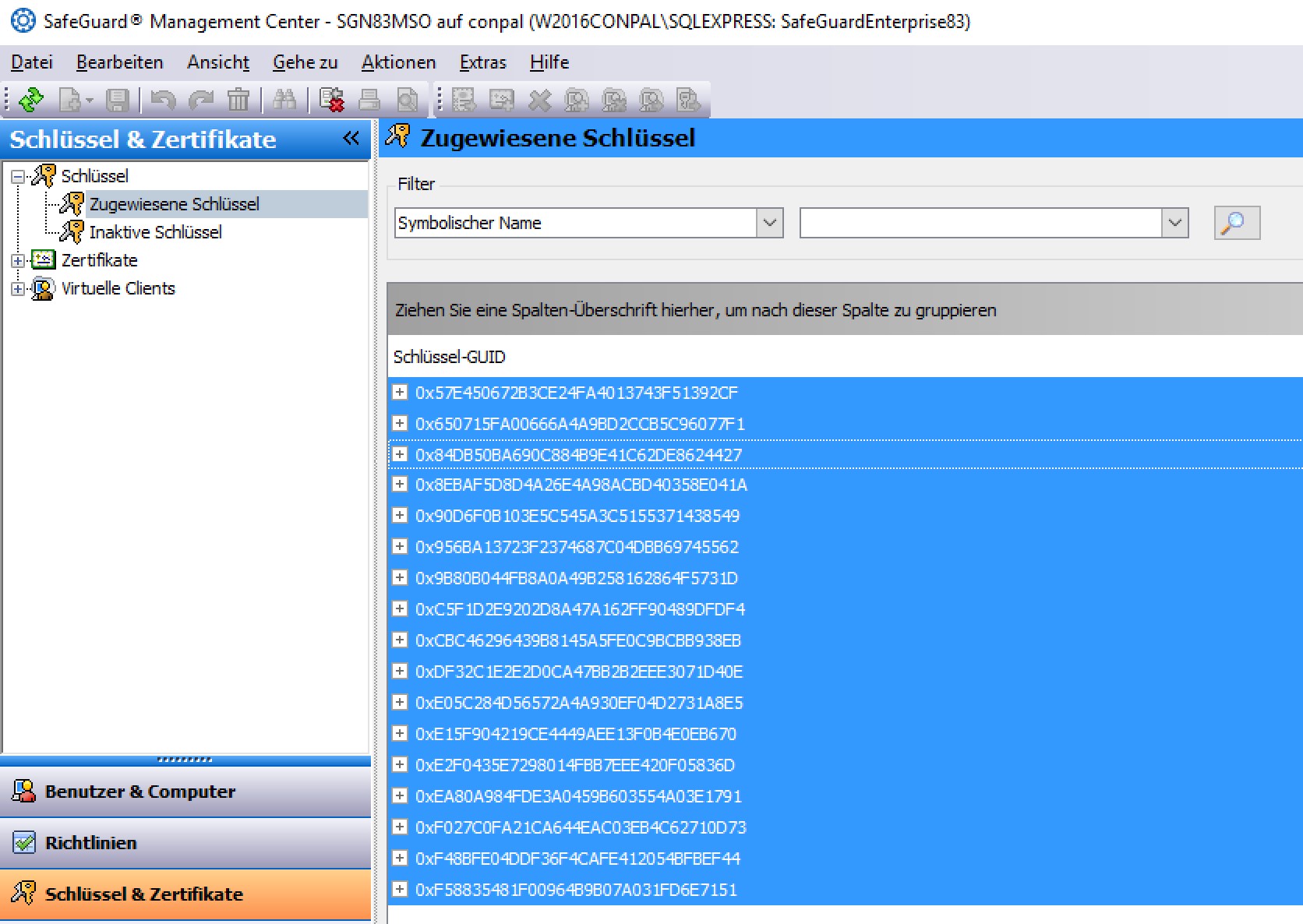Select the Zertifikate tree item
This screenshot has width=1303, height=924.
click(x=100, y=260)
